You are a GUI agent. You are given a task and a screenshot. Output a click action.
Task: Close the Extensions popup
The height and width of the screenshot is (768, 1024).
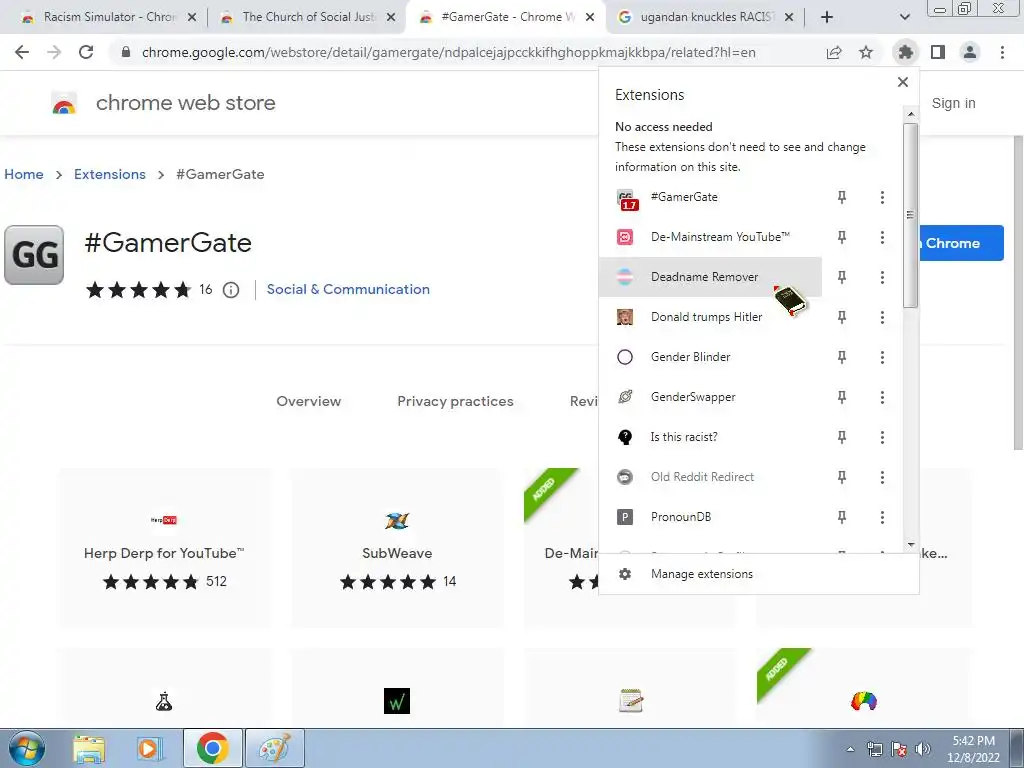pos(903,82)
